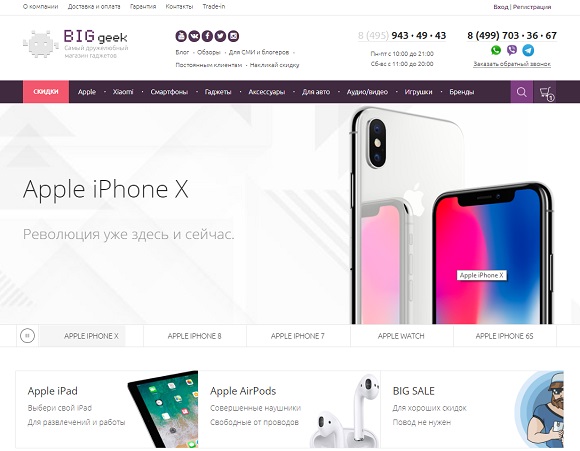The image size is (580, 451).
Task: Open the Facebook social icon
Action: pyautogui.click(x=207, y=36)
